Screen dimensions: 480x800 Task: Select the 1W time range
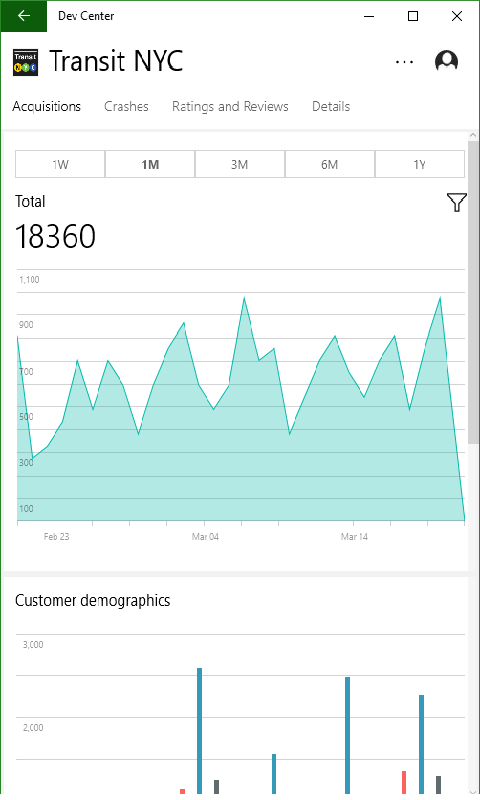pyautogui.click(x=60, y=164)
